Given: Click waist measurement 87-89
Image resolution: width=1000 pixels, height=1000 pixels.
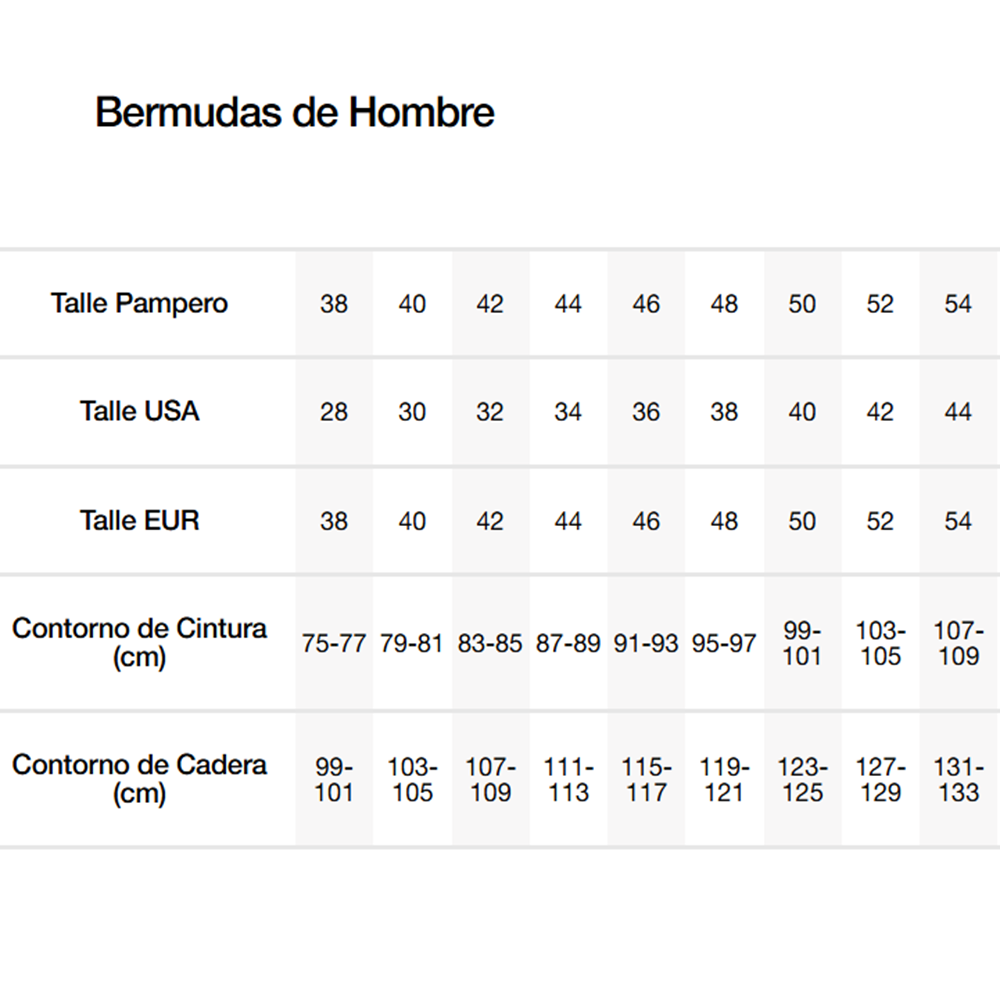Looking at the screenshot, I should click(x=568, y=643).
